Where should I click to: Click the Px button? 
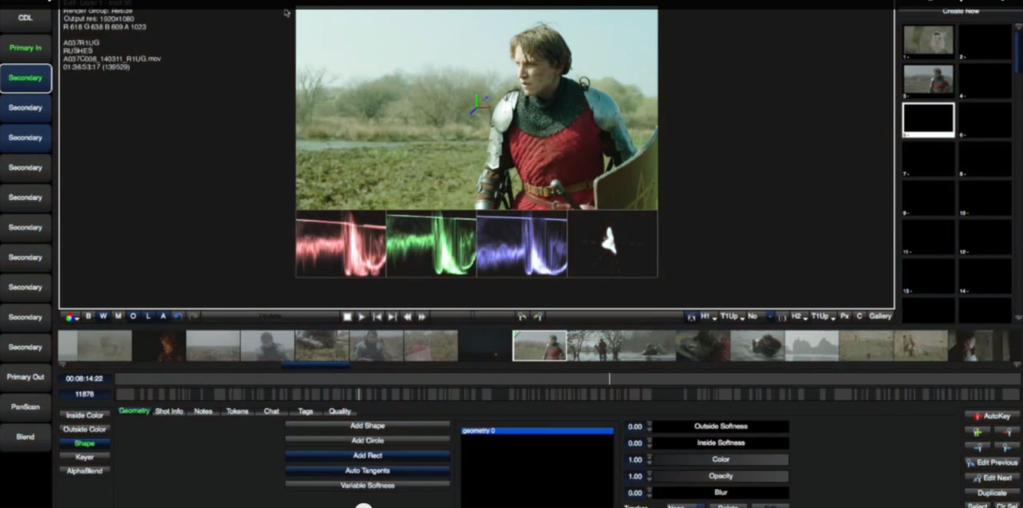click(845, 316)
